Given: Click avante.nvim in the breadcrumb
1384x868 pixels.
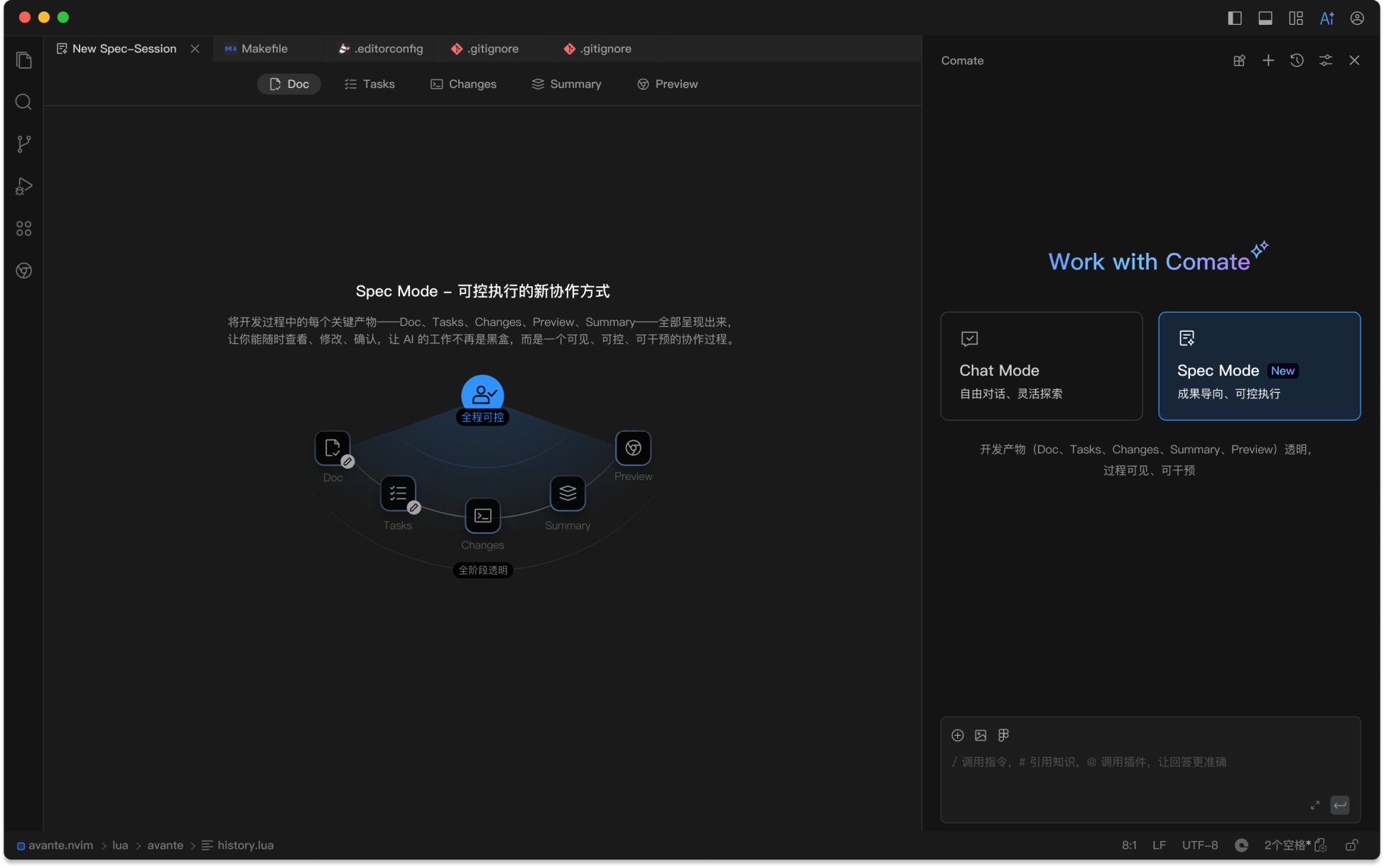Looking at the screenshot, I should coord(55,845).
